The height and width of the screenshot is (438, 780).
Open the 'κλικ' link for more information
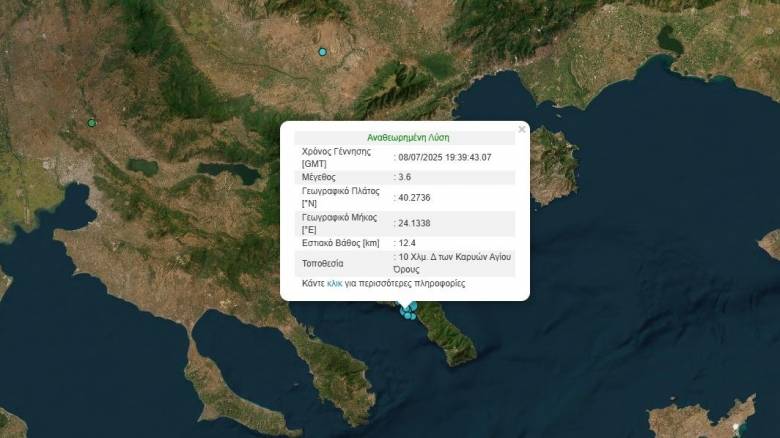tap(334, 284)
